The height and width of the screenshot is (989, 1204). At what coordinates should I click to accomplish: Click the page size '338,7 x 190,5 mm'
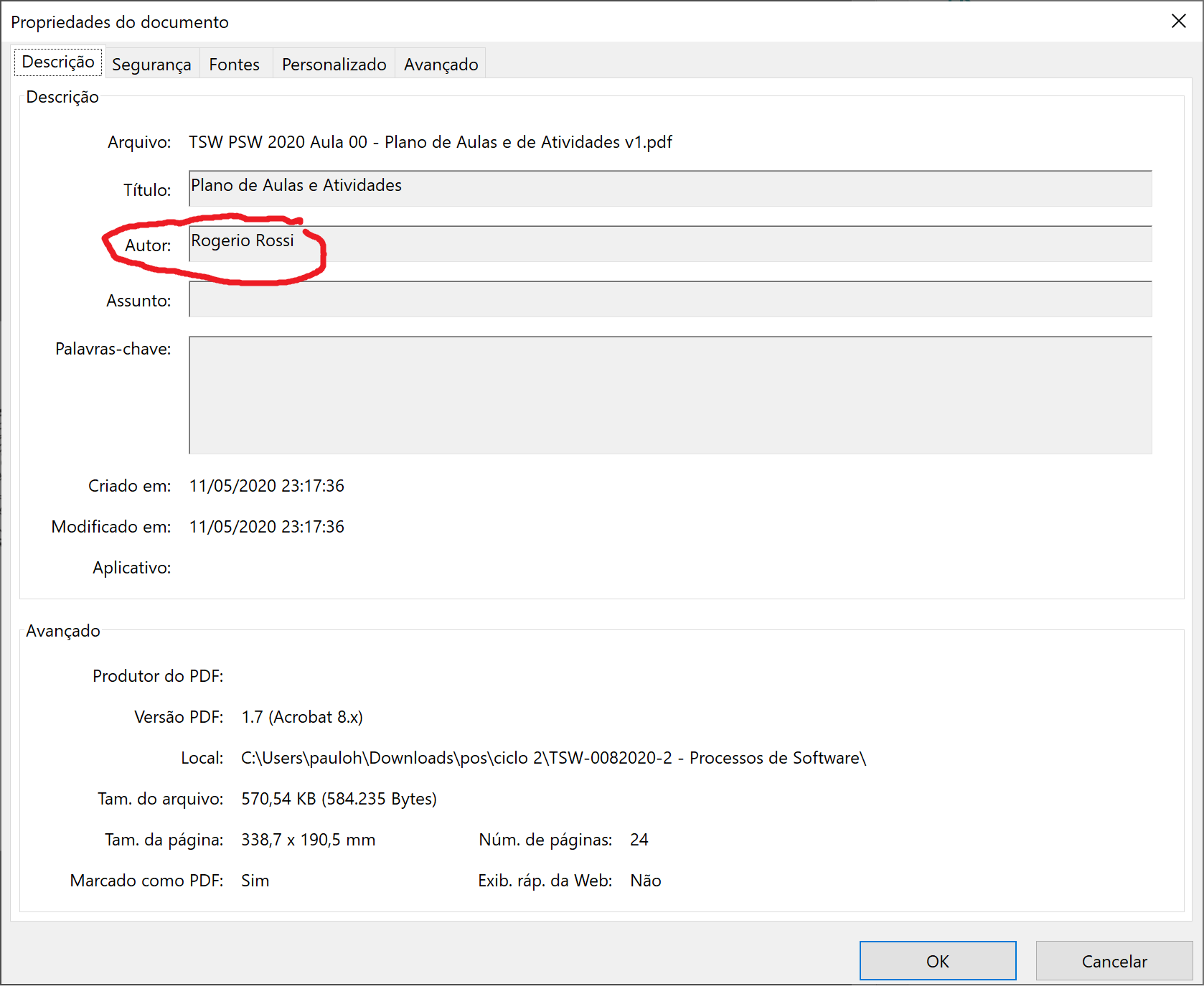coord(309,840)
